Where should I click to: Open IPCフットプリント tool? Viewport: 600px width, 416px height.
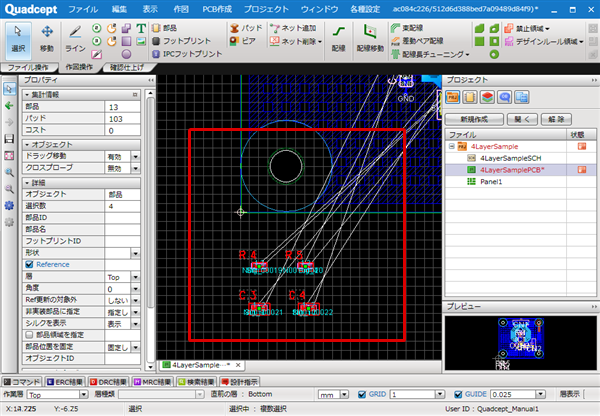(187, 54)
